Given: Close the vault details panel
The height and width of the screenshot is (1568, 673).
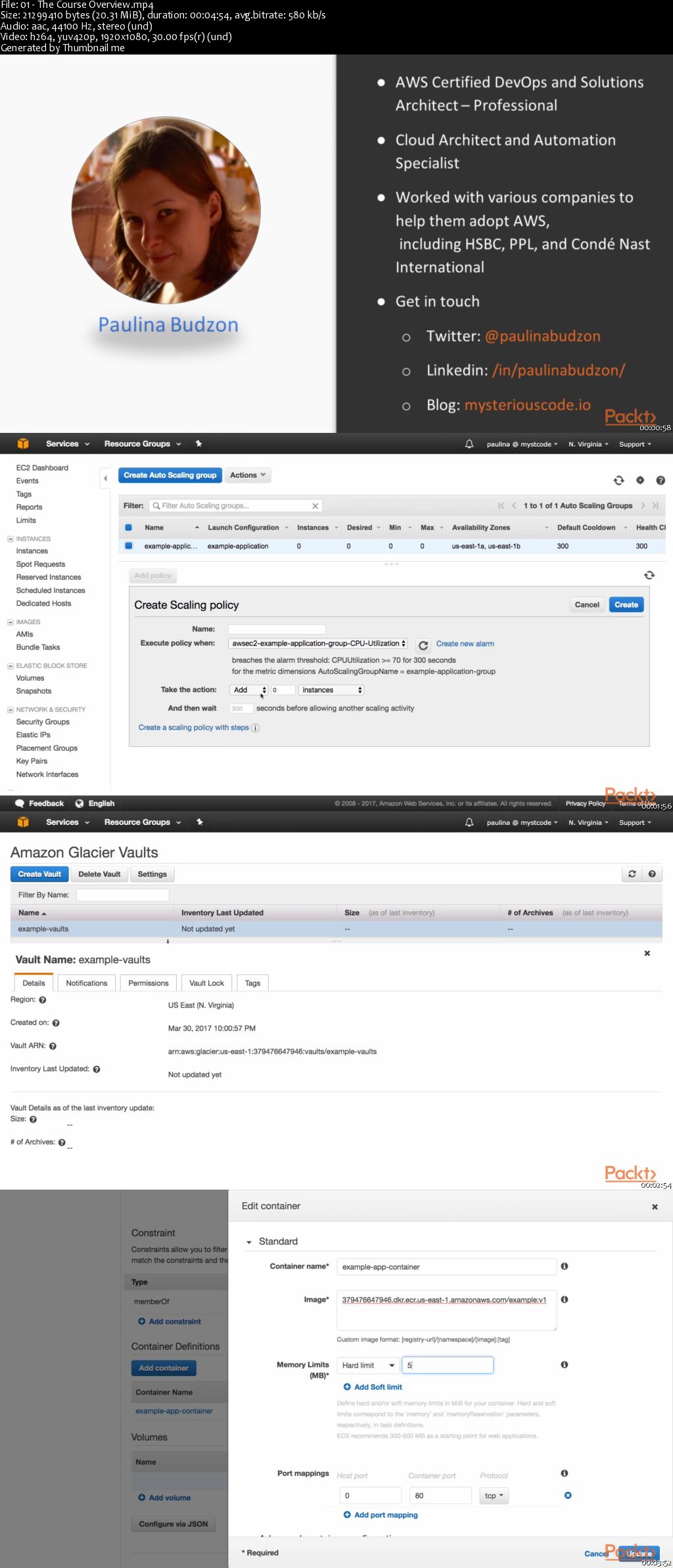Looking at the screenshot, I should click(647, 953).
